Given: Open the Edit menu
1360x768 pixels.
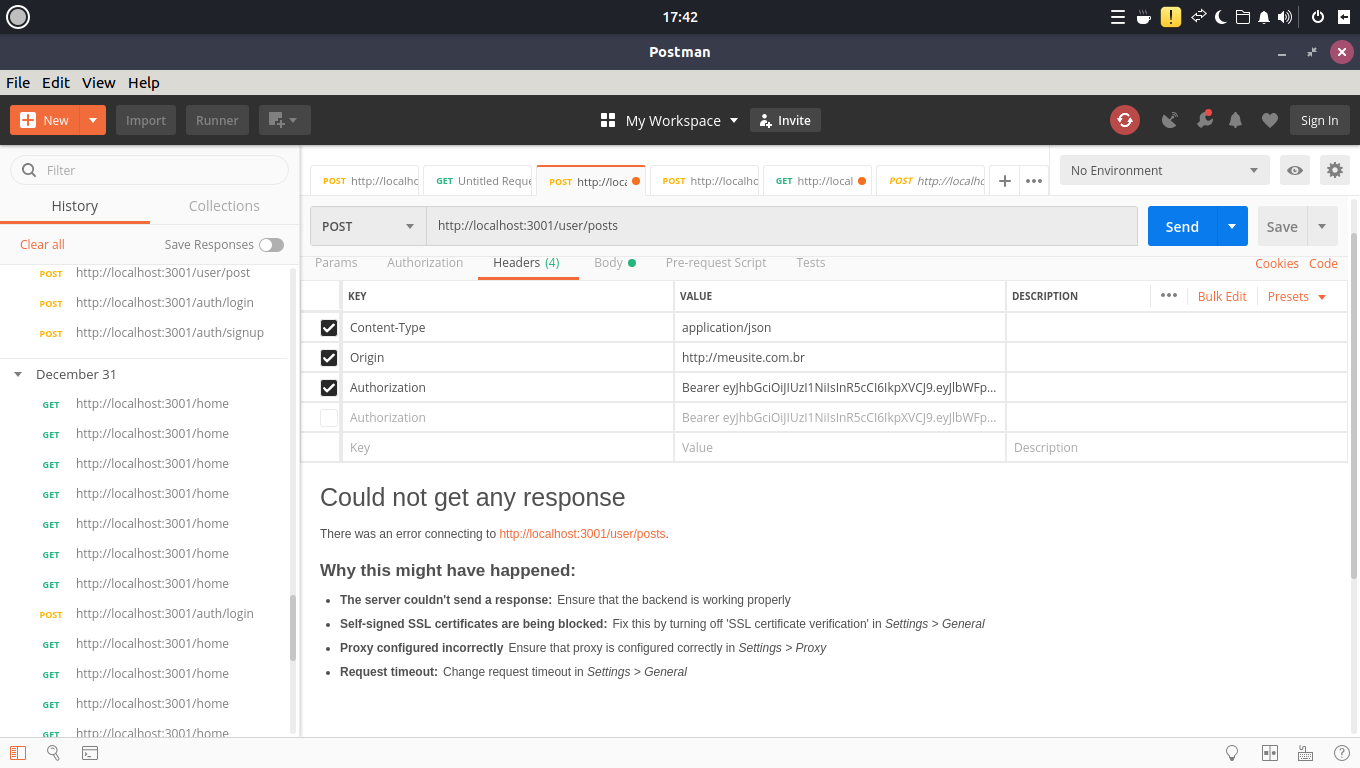Looking at the screenshot, I should [56, 83].
